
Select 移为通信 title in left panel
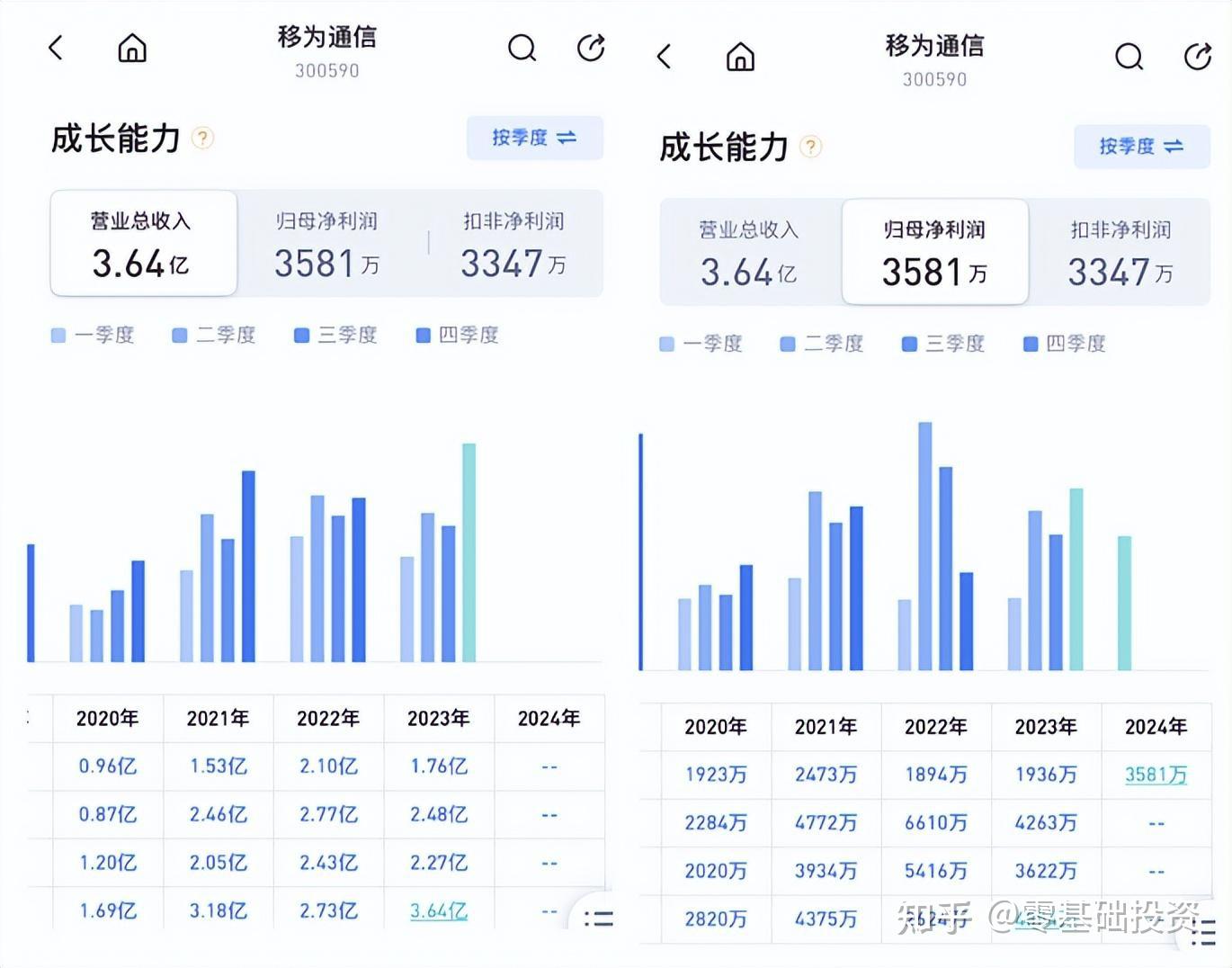[327, 37]
